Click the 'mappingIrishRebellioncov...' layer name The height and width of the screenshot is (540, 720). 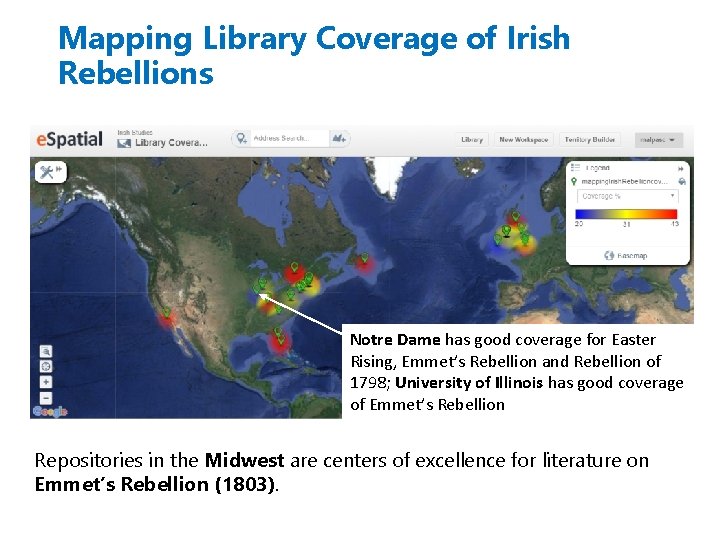624,181
